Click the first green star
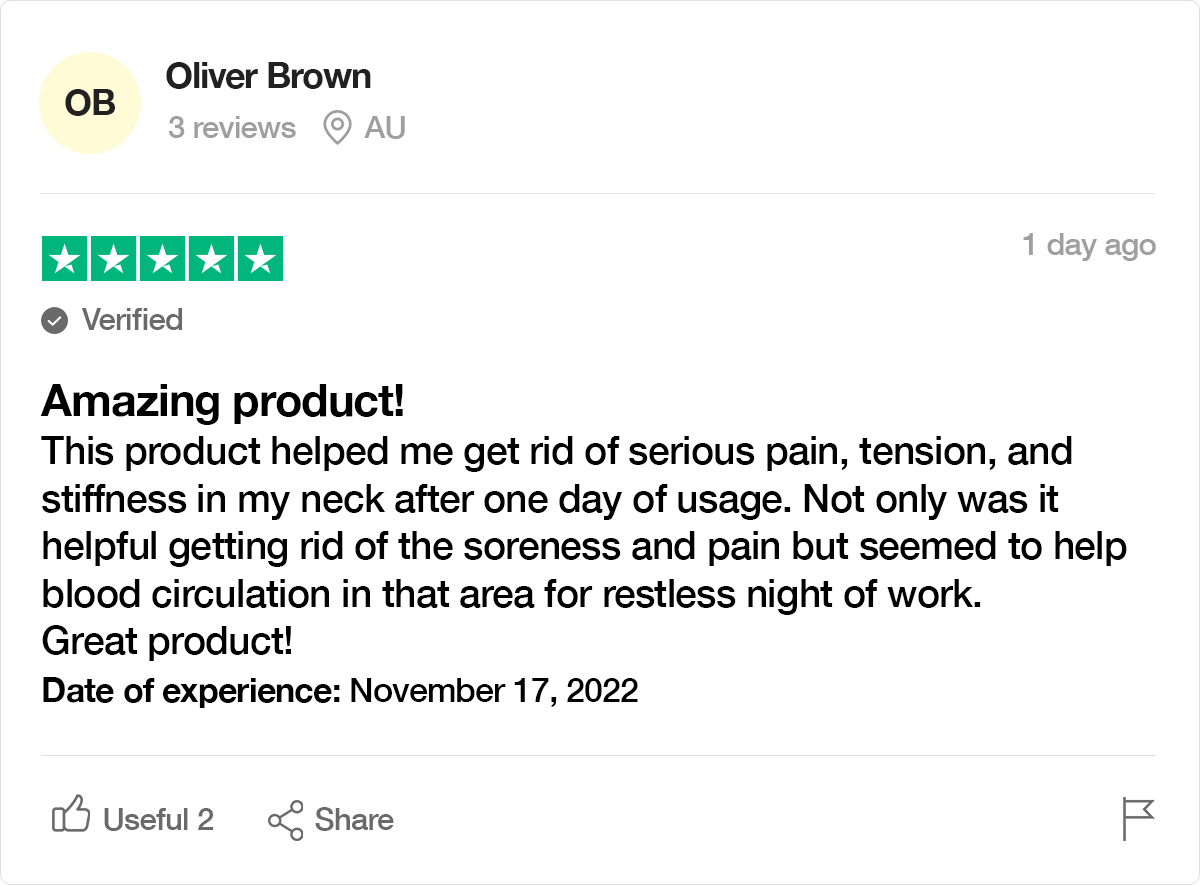The image size is (1200, 887). pyautogui.click(x=65, y=259)
